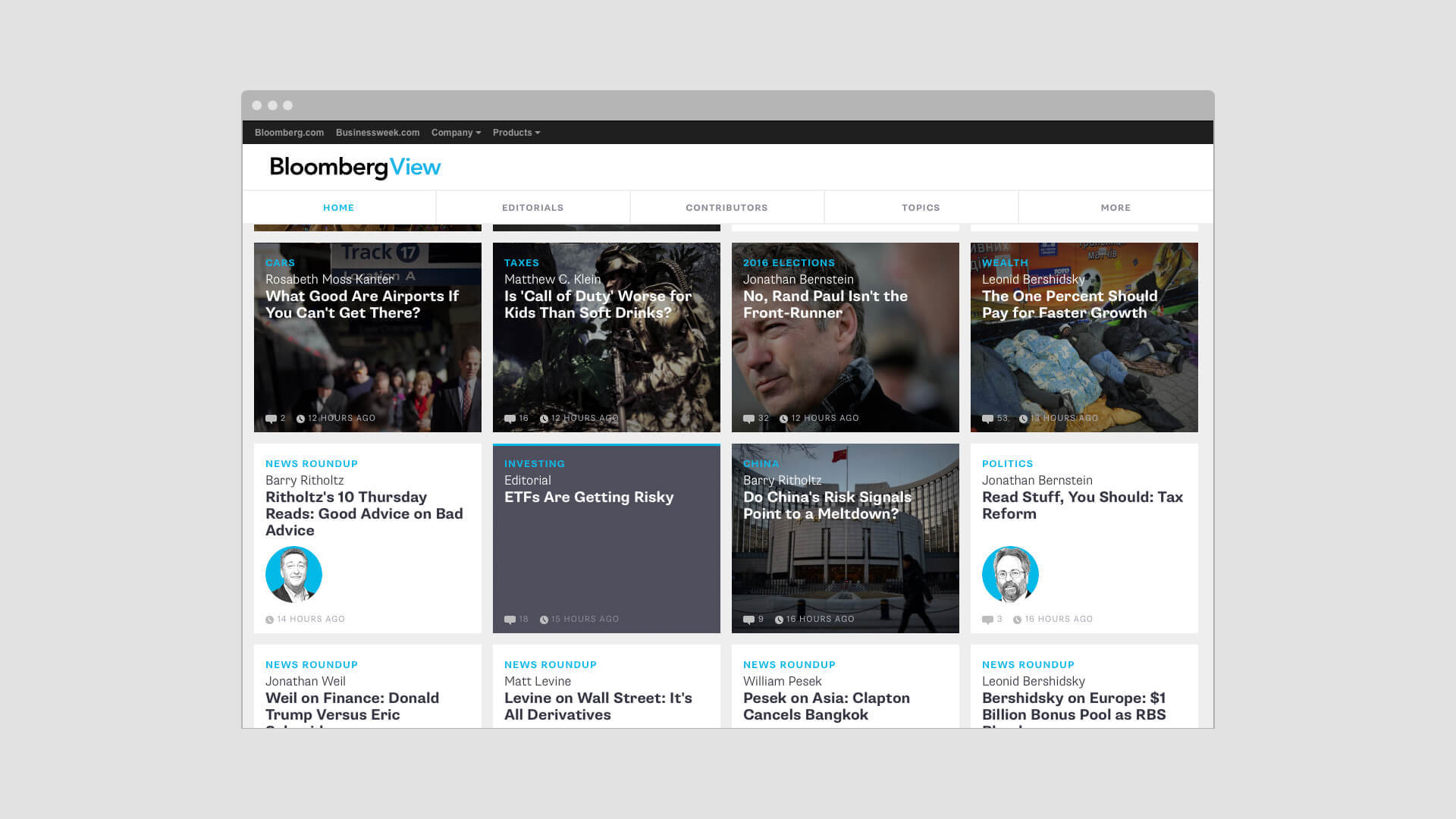Click the comment icon on the Tax Reform card

coord(987,620)
